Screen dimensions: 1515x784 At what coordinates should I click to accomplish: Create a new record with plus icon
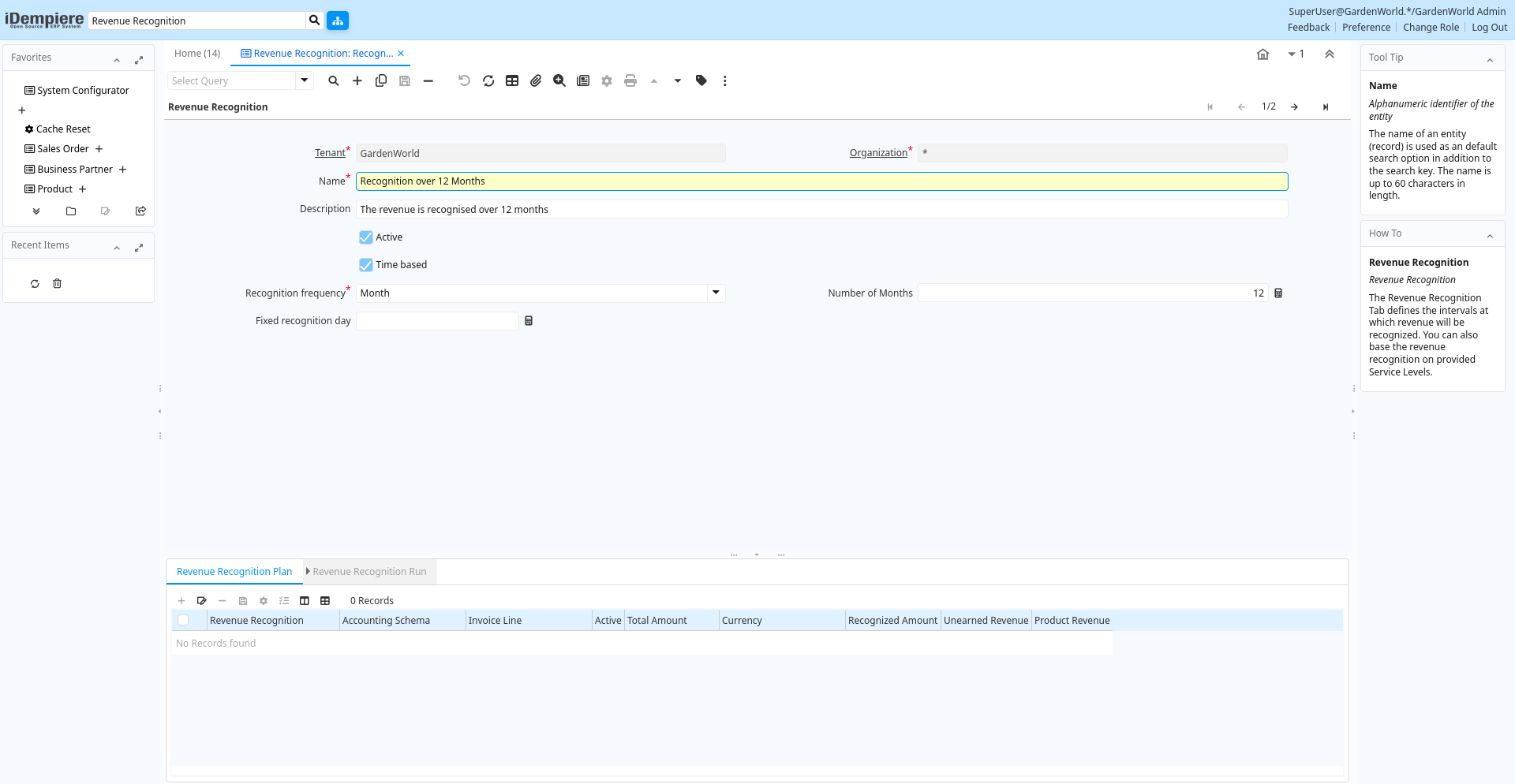click(x=357, y=80)
